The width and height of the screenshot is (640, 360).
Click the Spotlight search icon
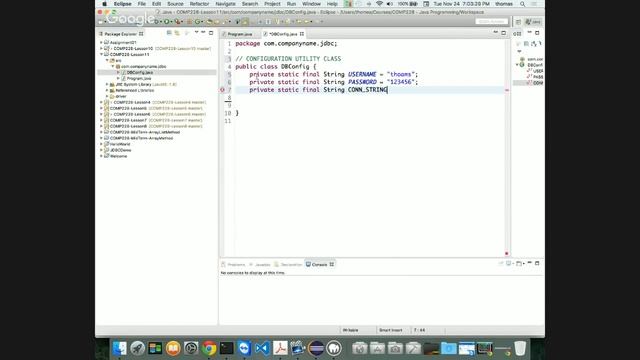pyautogui.click(x=522, y=4)
